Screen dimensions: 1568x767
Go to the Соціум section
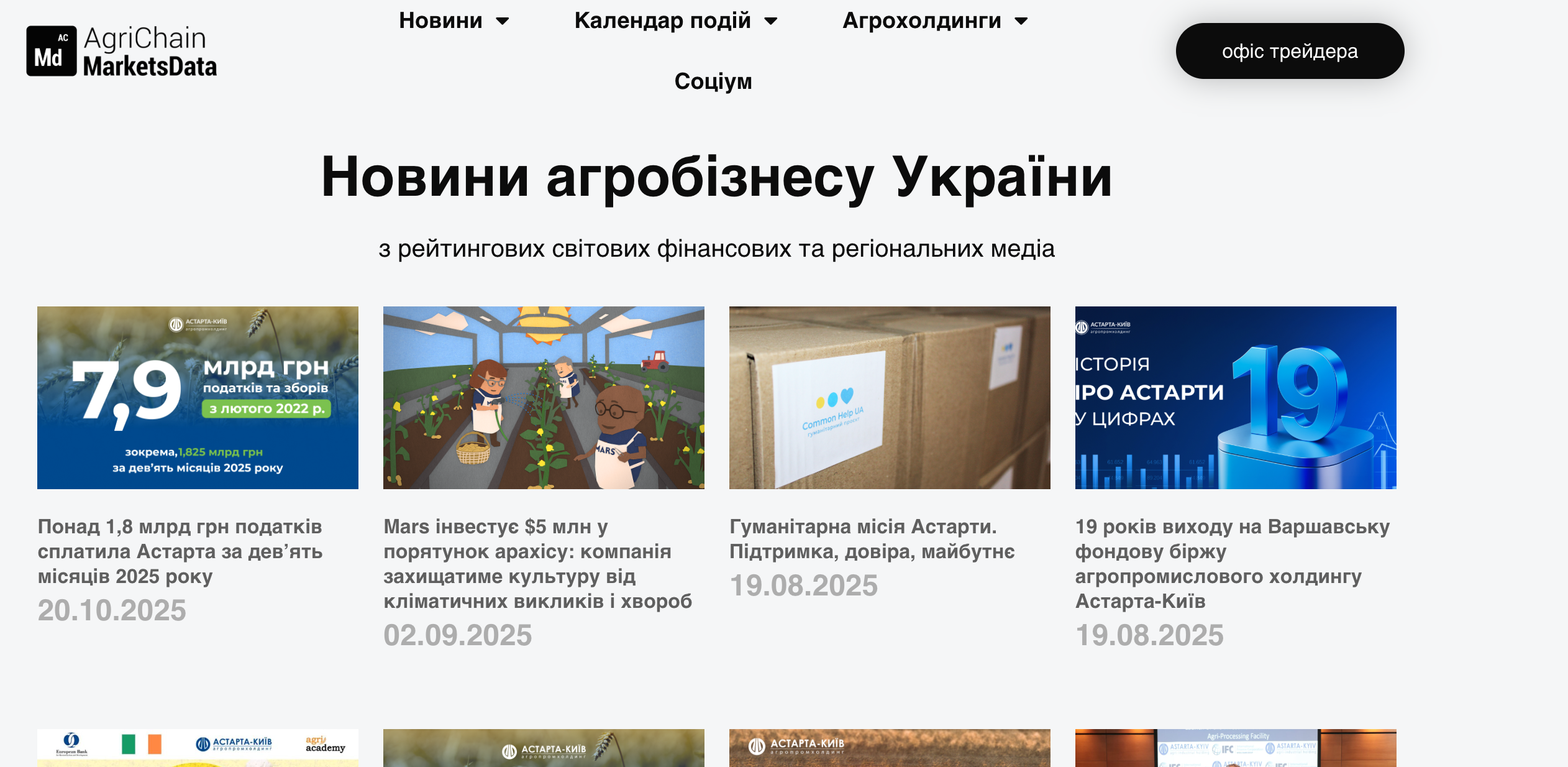click(x=713, y=81)
